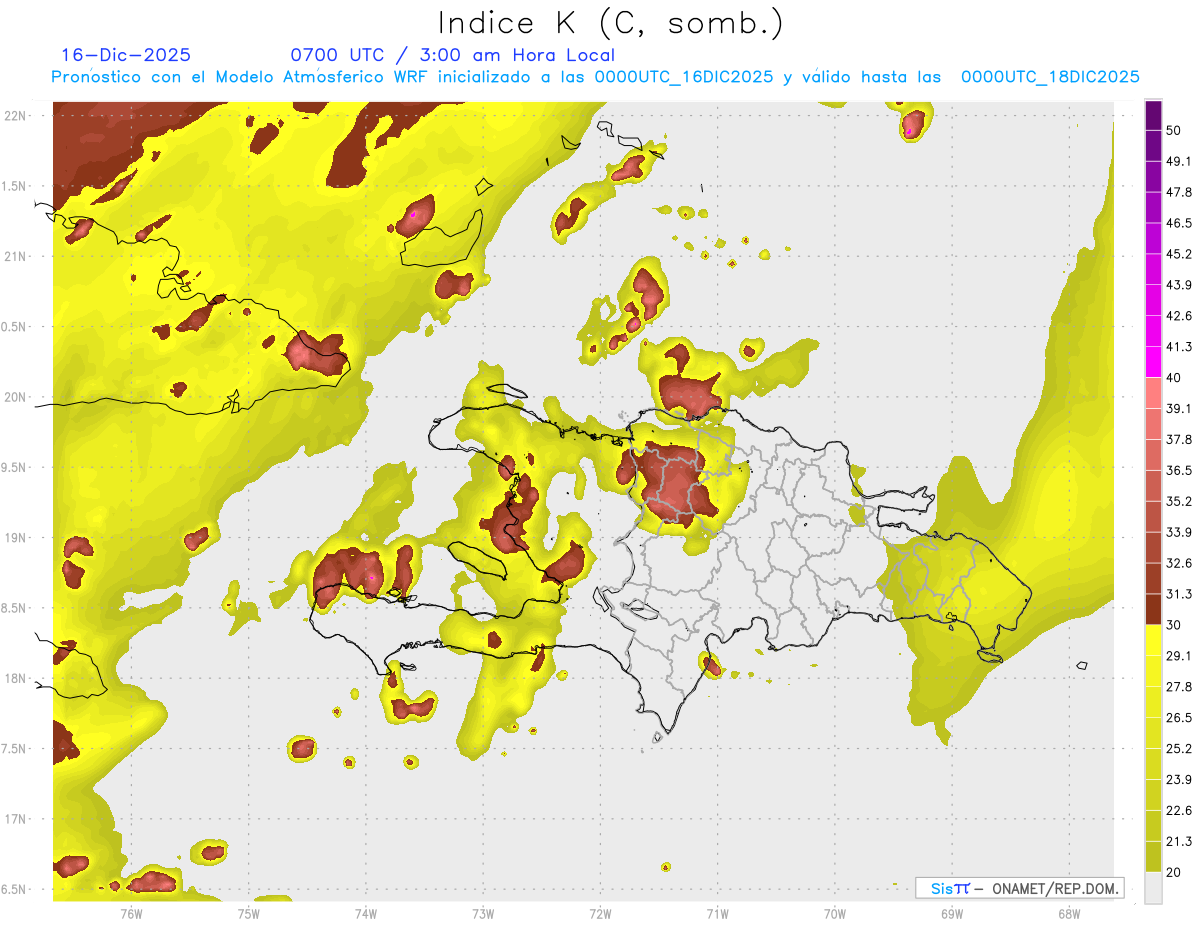This screenshot has height=927, width=1200.
Task: Click the color bar value 37.8
Action: click(x=1179, y=440)
